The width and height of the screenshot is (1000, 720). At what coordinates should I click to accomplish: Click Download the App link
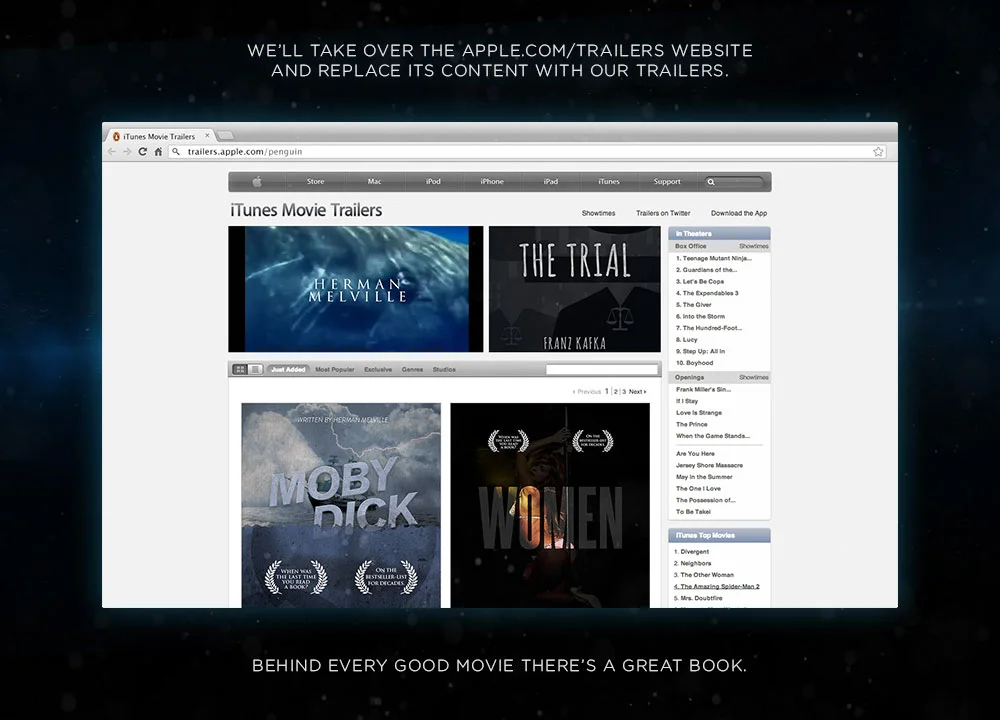739,213
